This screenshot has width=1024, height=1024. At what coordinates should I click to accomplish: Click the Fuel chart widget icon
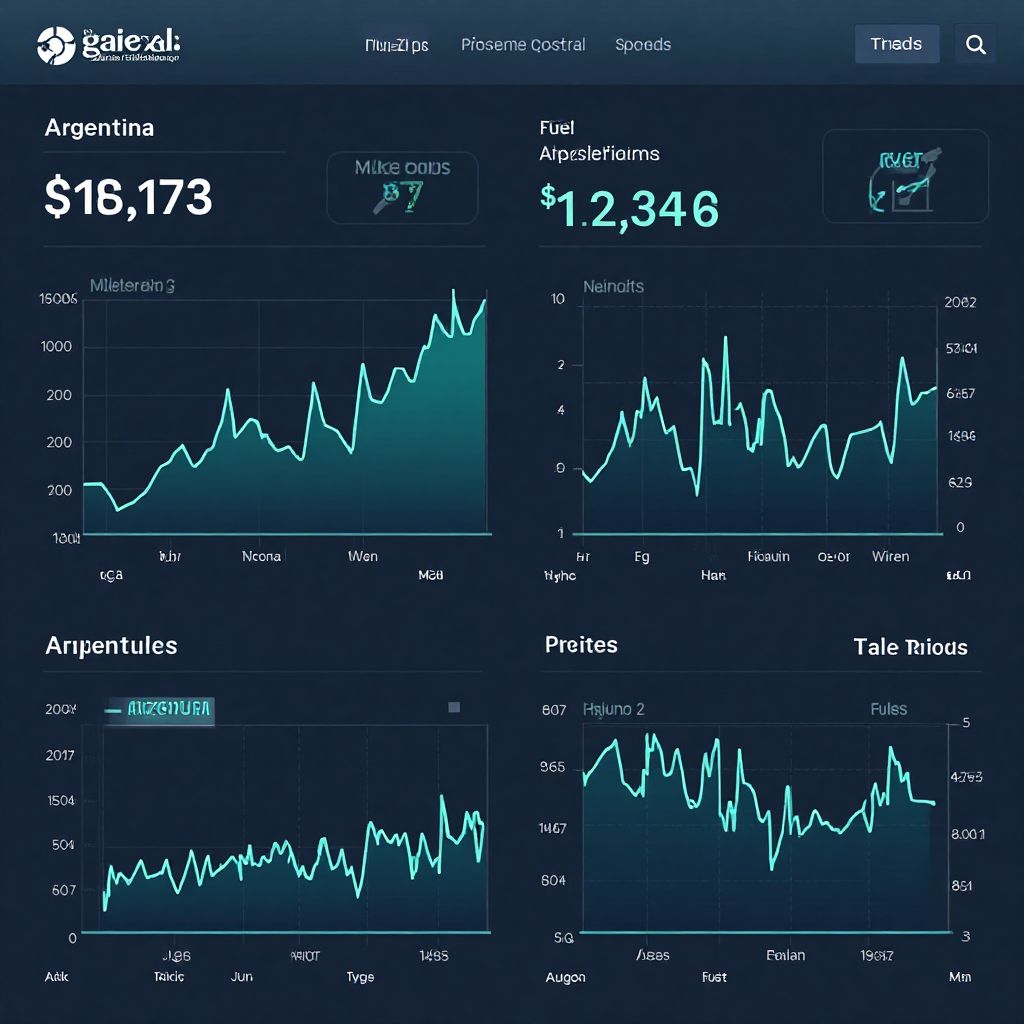click(x=905, y=177)
